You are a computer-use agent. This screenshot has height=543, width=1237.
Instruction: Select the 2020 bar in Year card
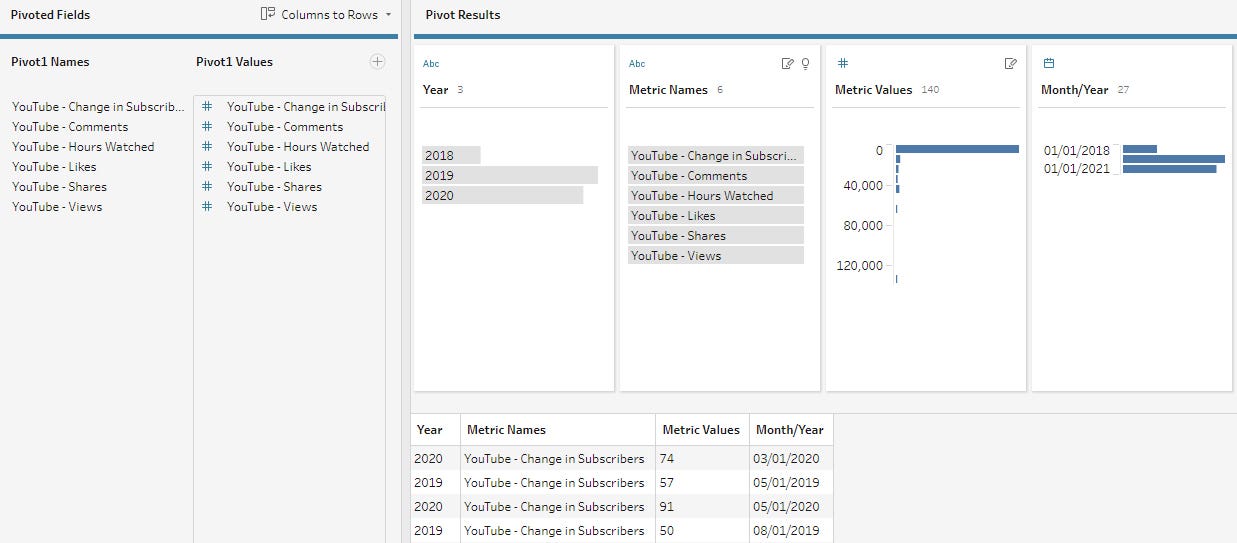click(502, 195)
